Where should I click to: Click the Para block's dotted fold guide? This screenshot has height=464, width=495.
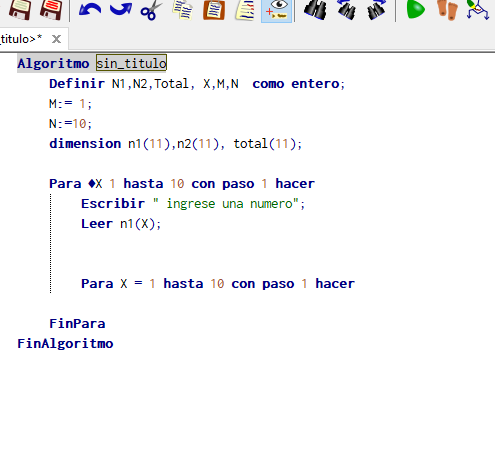pos(51,243)
